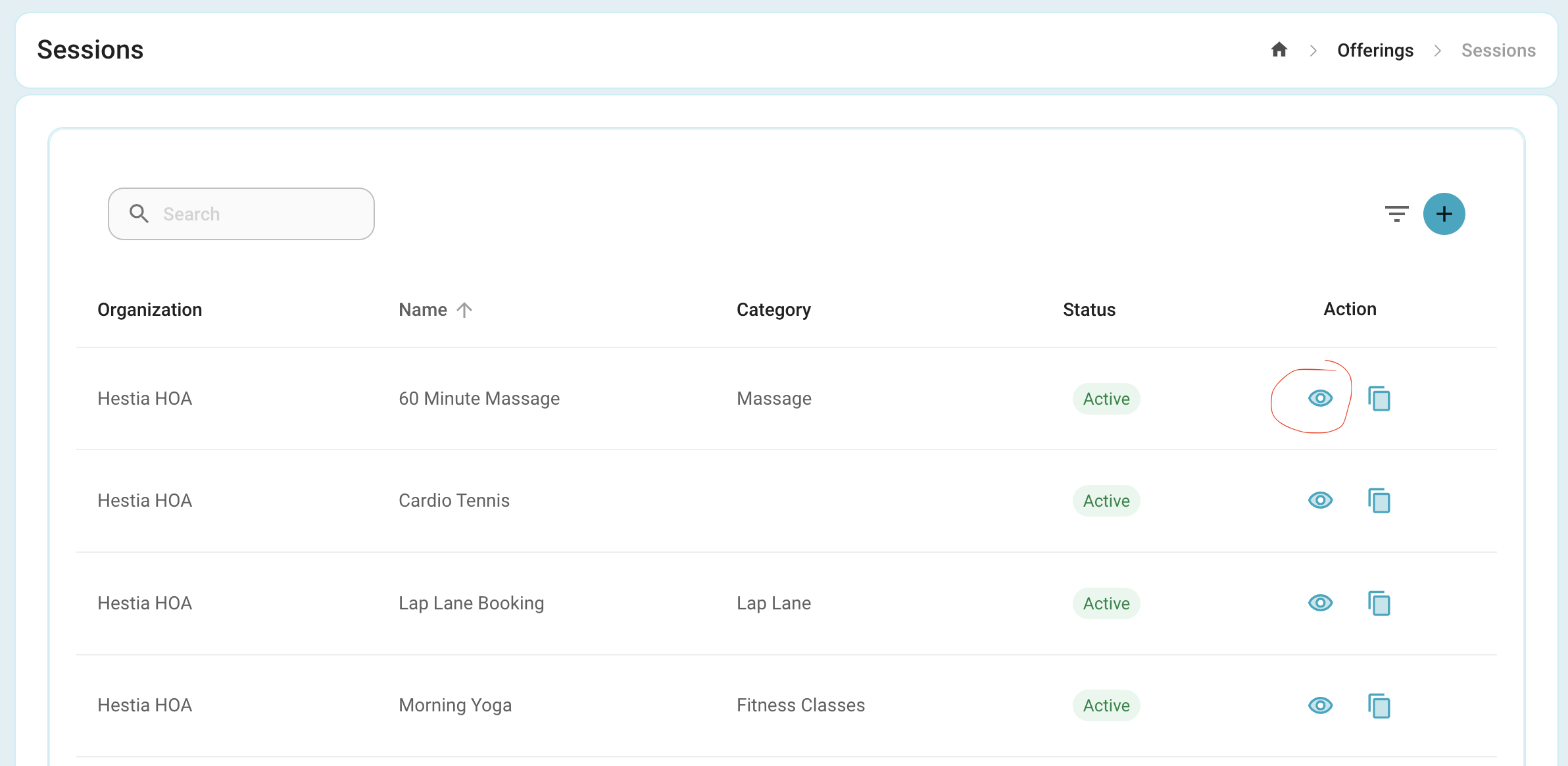Sort table by Organization header
The height and width of the screenshot is (766, 1568).
click(150, 309)
